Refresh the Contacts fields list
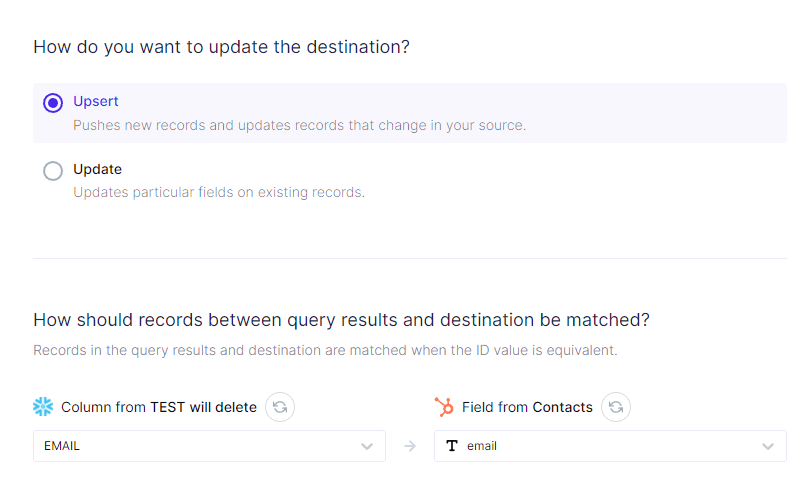 click(616, 407)
